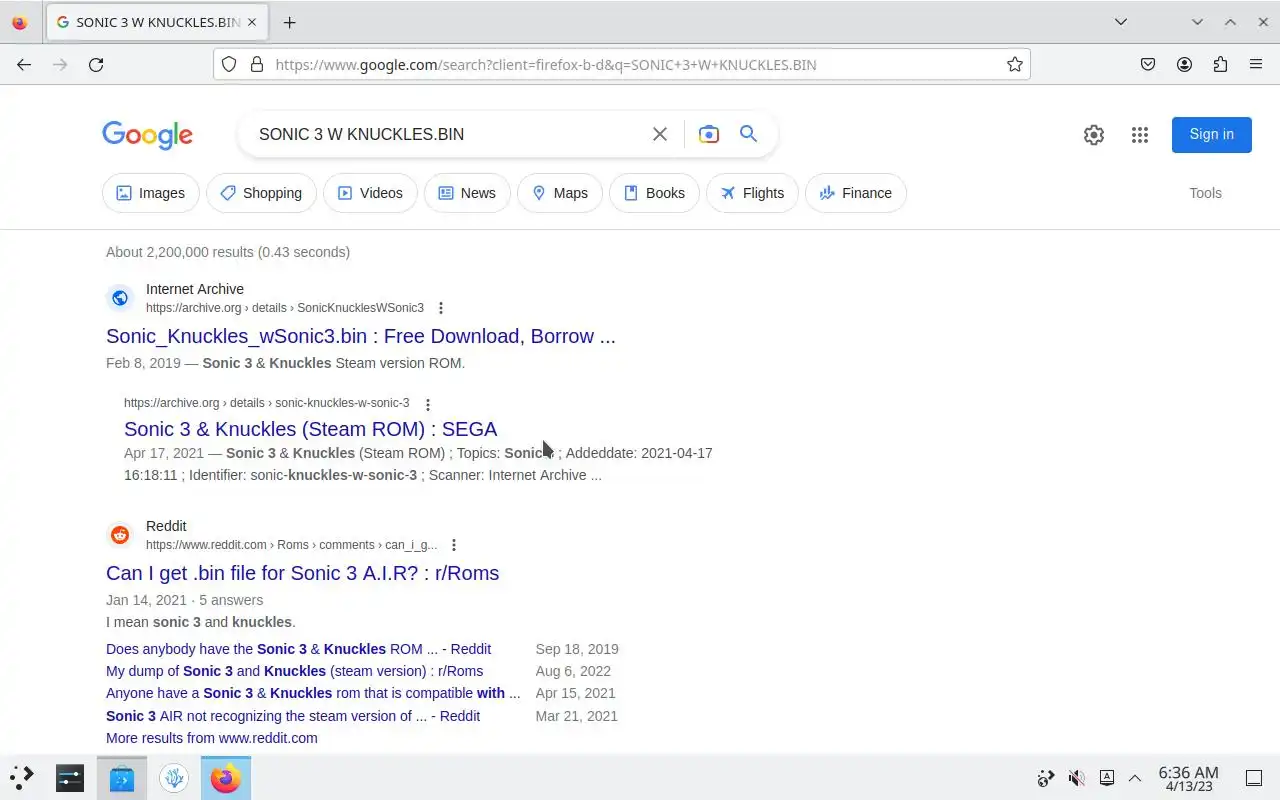Expand hidden system tray icons arrow
The width and height of the screenshot is (1280, 800).
point(1135,778)
